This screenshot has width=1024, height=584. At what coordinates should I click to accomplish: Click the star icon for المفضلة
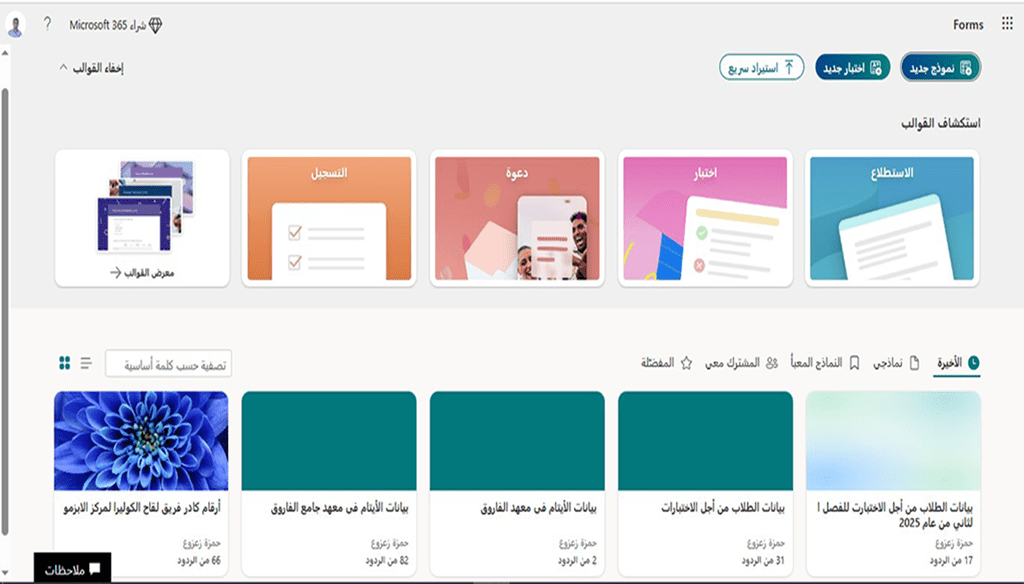point(686,363)
